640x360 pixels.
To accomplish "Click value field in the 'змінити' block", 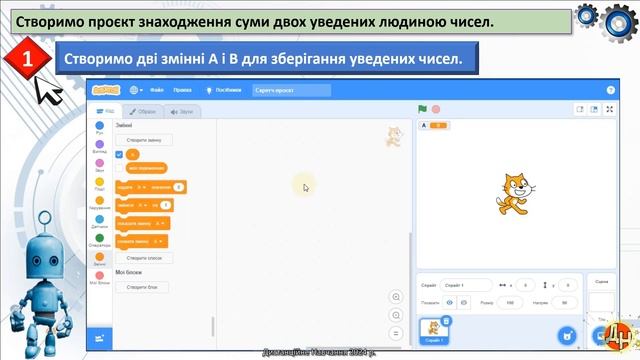I will click(x=165, y=205).
